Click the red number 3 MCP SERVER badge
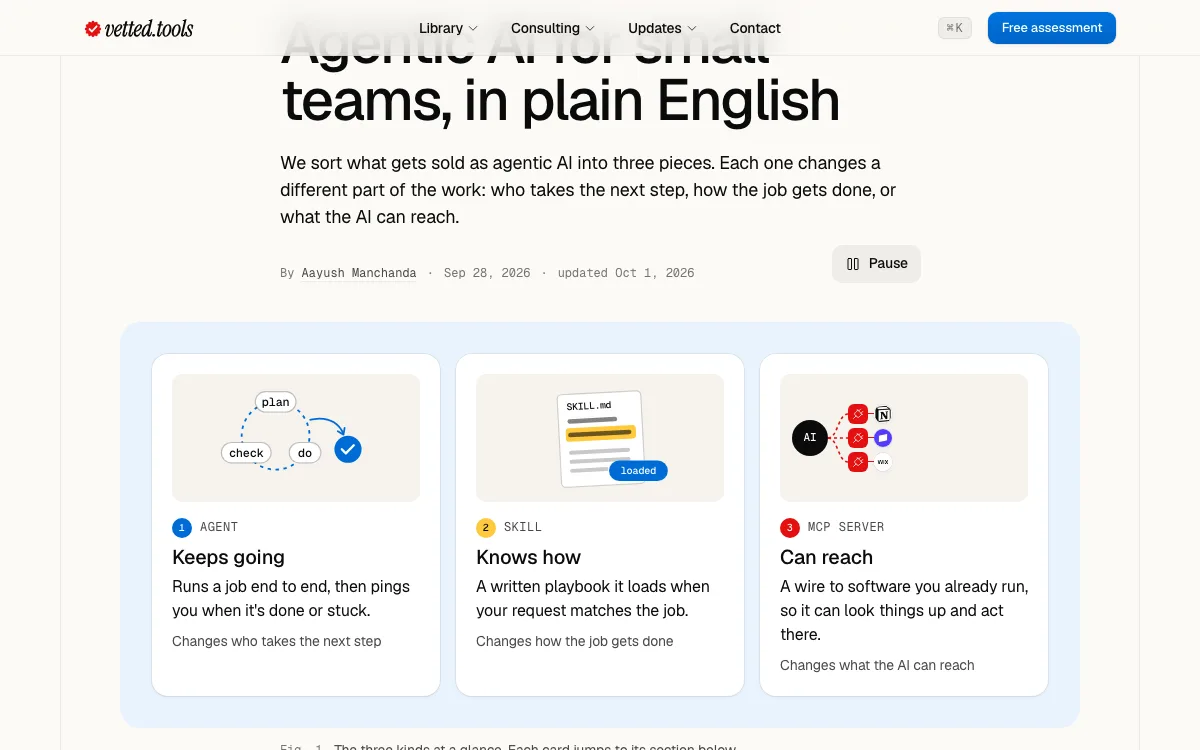The width and height of the screenshot is (1200, 750). 789,527
